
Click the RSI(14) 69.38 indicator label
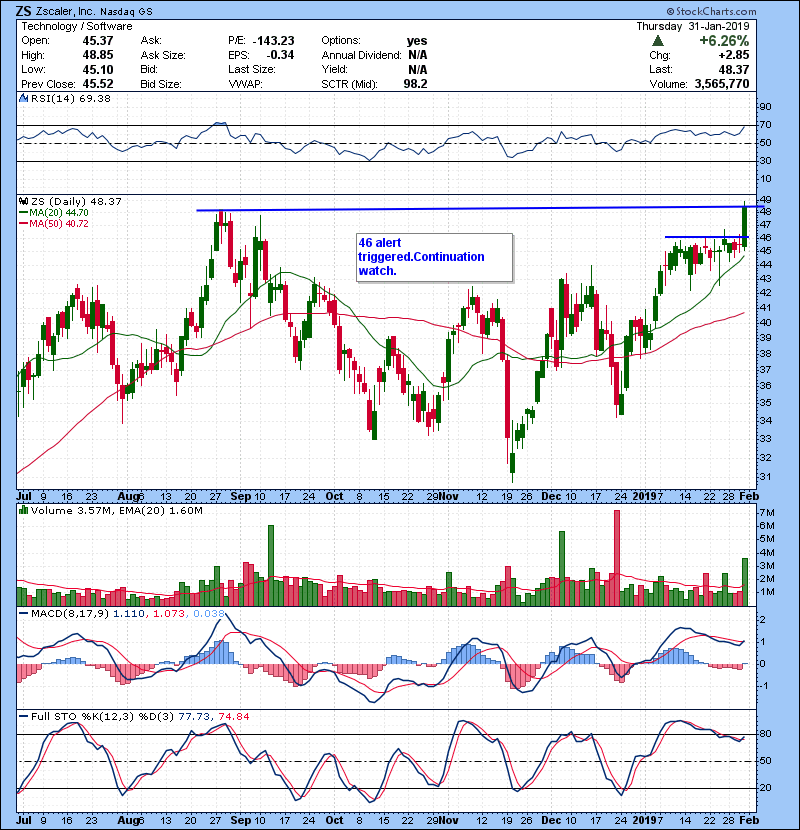click(x=71, y=98)
